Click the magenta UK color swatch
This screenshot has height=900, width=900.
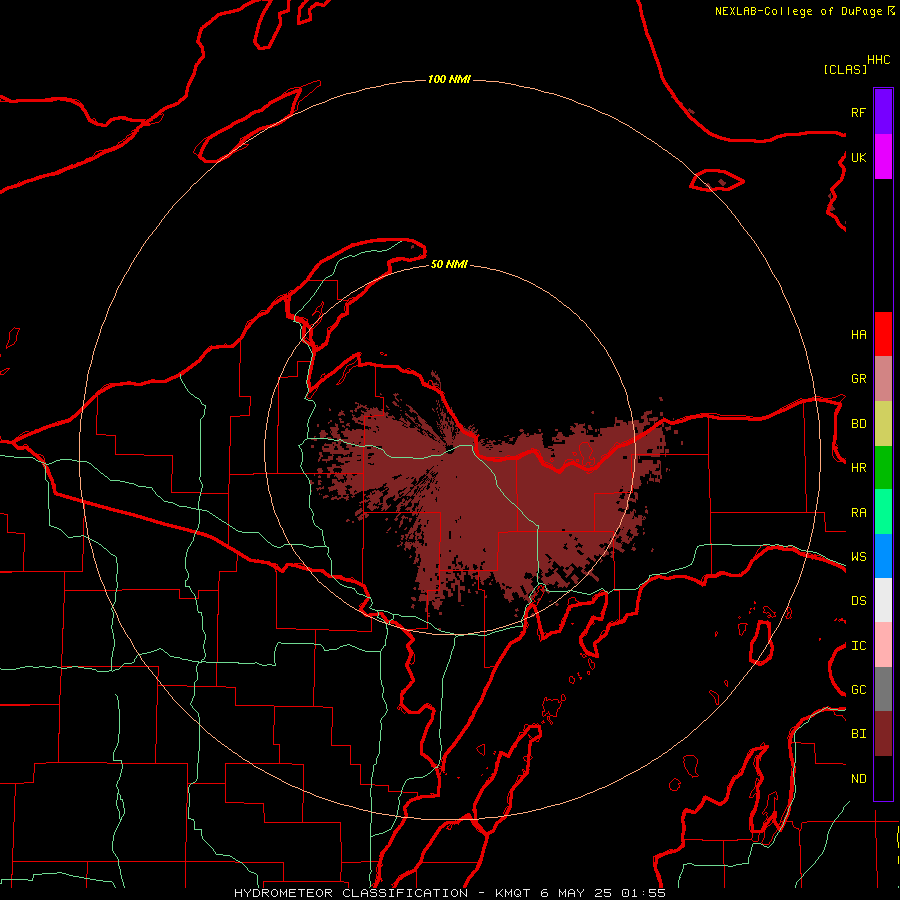[883, 157]
